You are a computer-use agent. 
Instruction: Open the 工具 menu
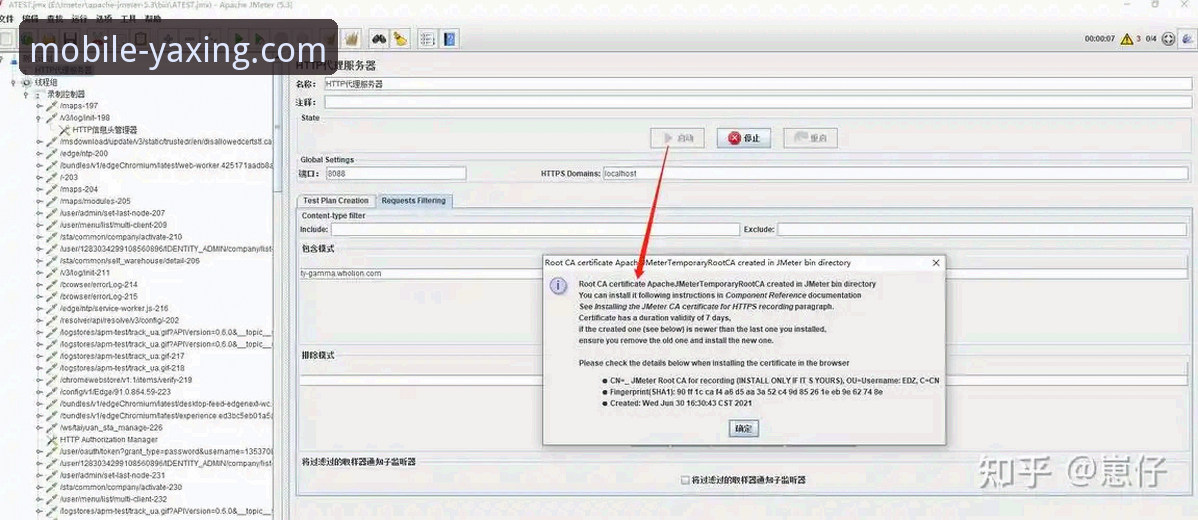tap(128, 18)
